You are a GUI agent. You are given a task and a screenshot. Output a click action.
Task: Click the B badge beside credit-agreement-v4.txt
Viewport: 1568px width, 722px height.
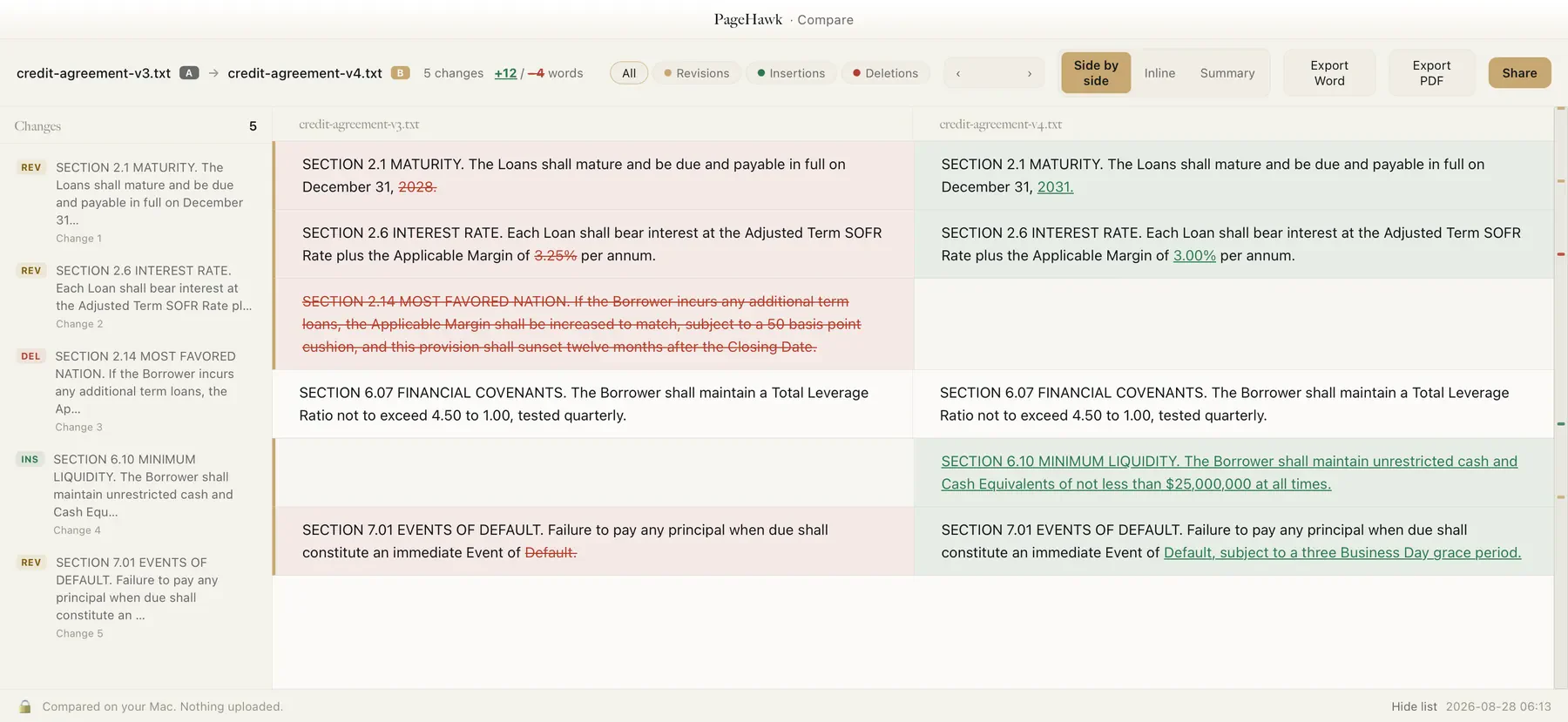point(400,73)
